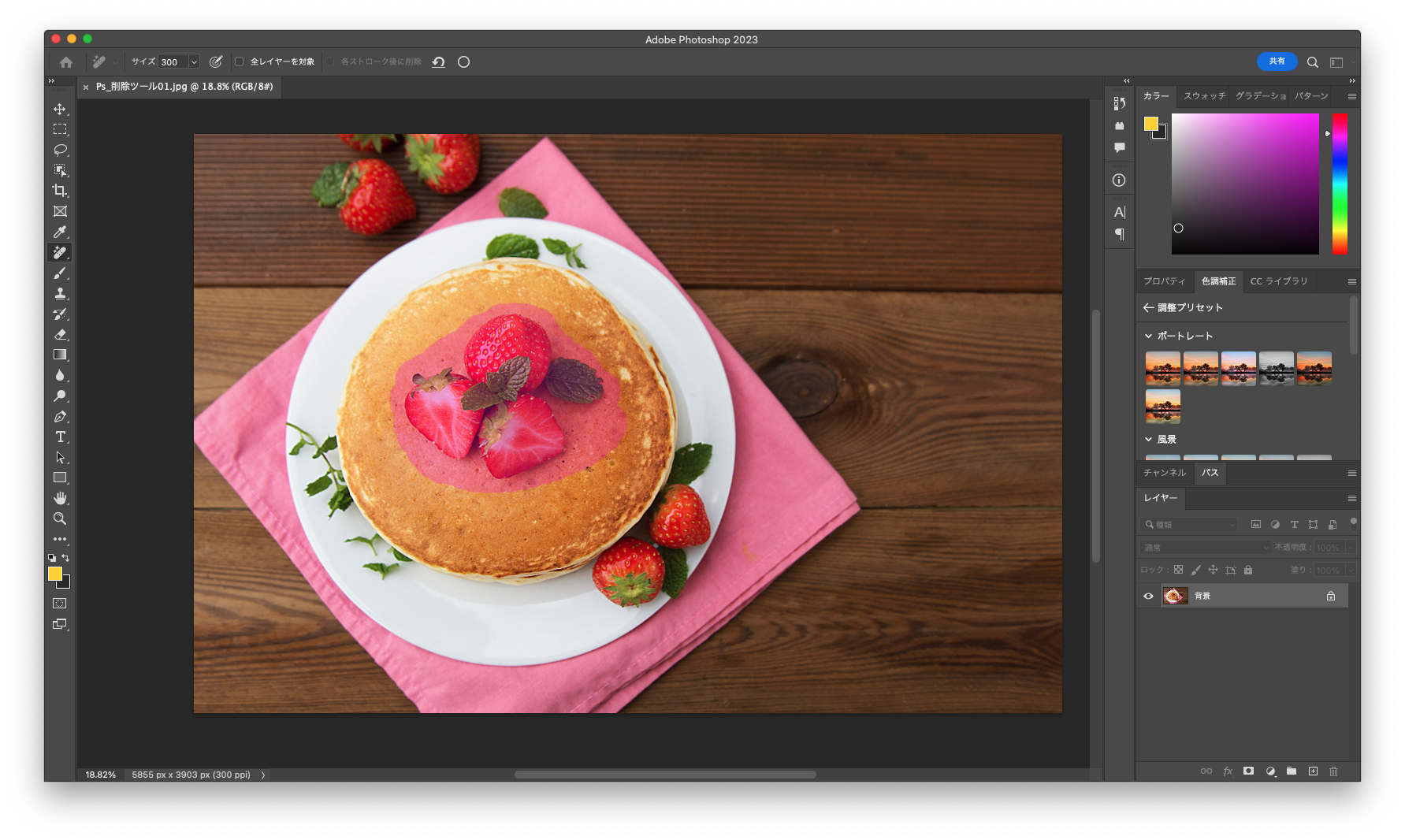Select the Lasso tool
The image size is (1405, 840).
(60, 150)
